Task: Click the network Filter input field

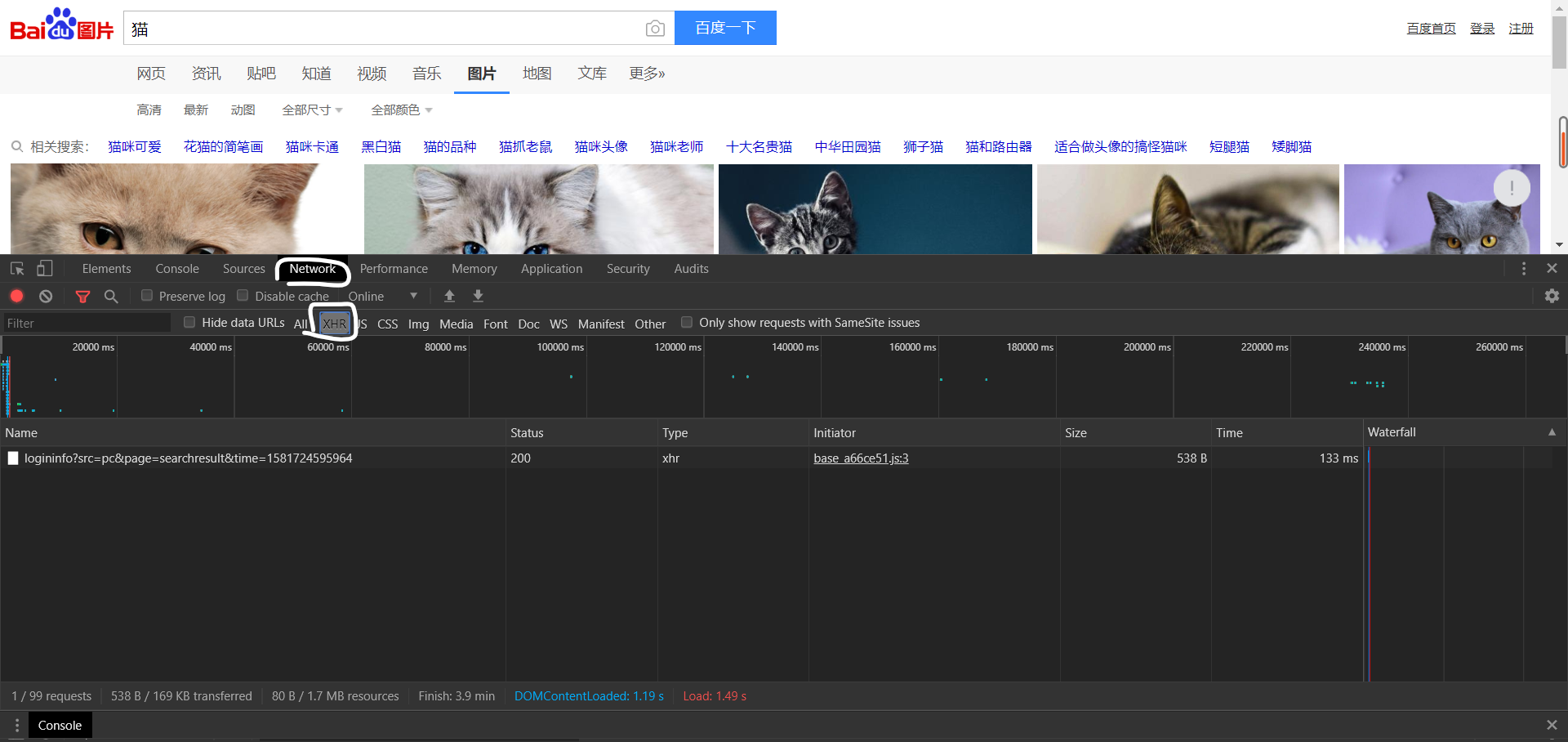Action: coord(87,324)
